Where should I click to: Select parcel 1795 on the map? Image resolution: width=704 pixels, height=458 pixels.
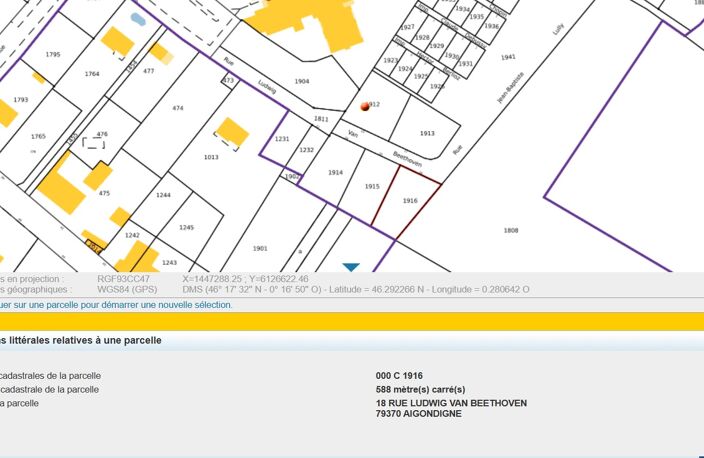point(53,54)
